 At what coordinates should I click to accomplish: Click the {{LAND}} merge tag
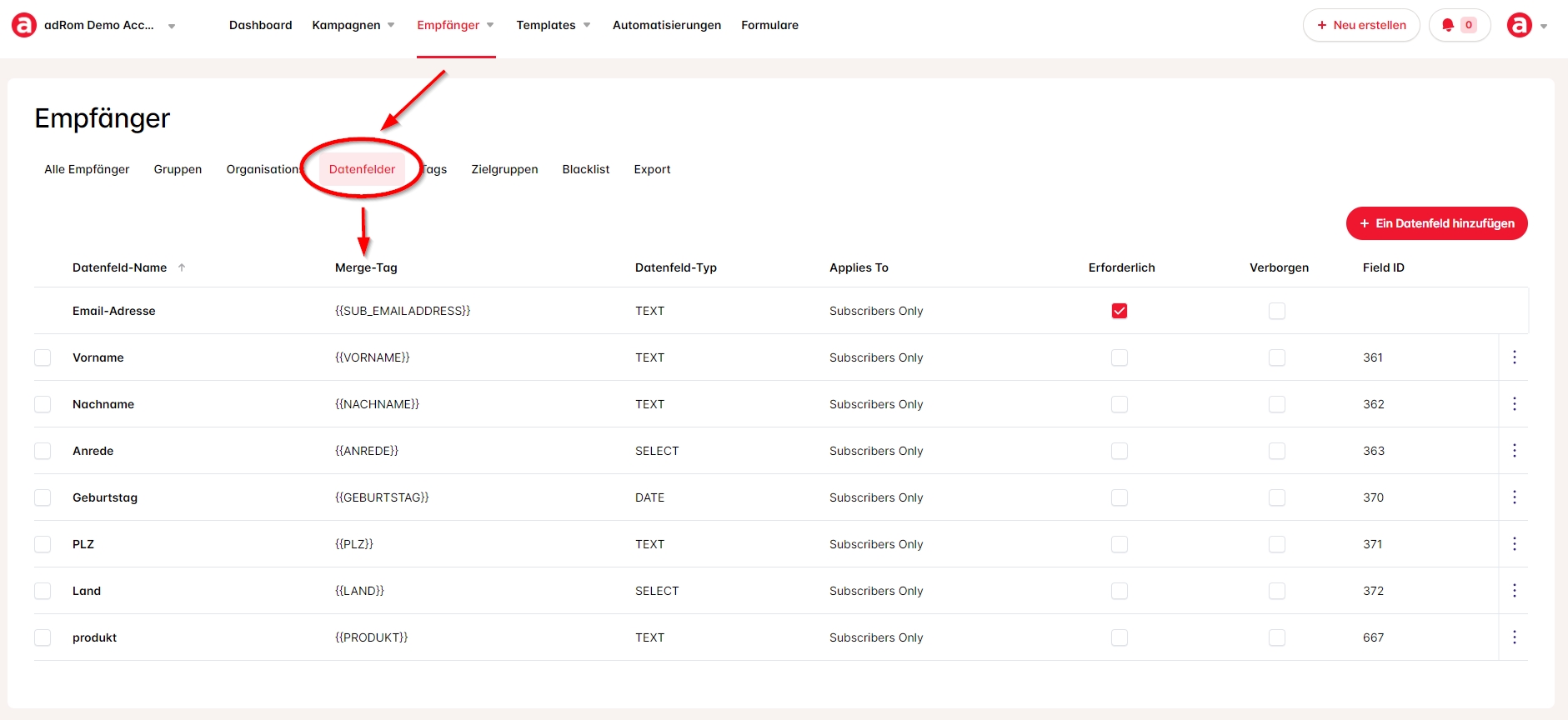359,591
